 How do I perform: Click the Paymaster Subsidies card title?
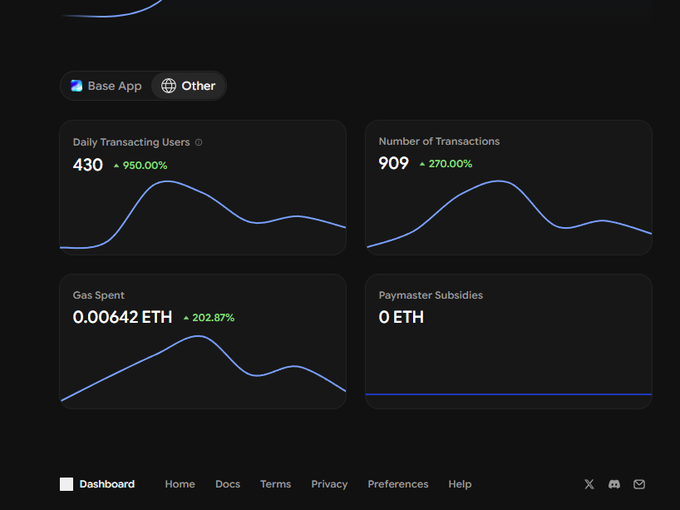coord(431,295)
